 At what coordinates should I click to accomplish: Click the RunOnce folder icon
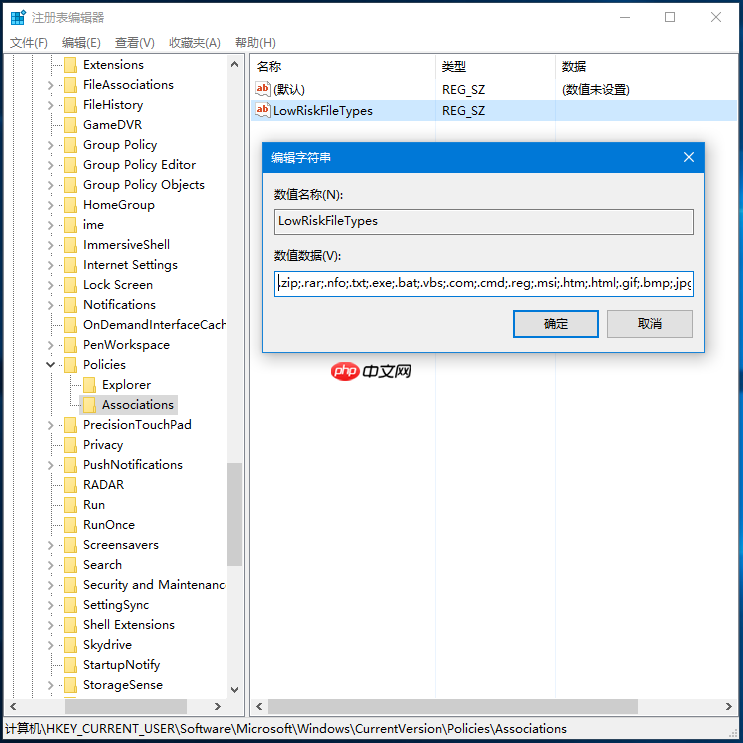[70, 525]
